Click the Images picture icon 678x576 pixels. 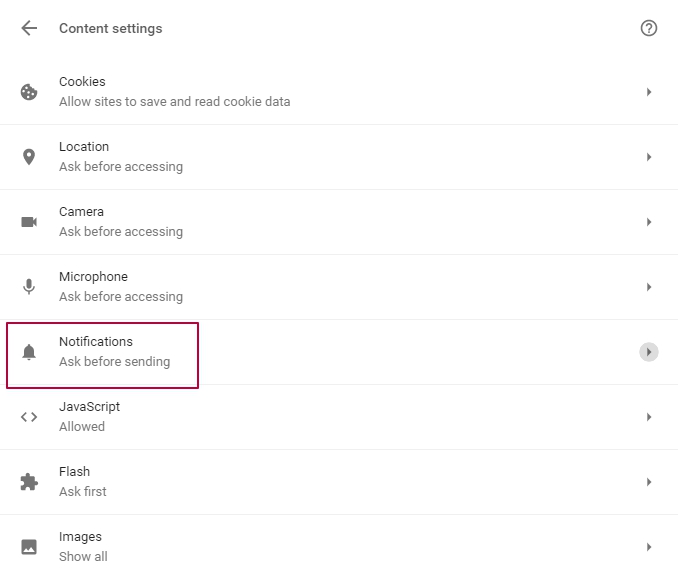point(29,547)
